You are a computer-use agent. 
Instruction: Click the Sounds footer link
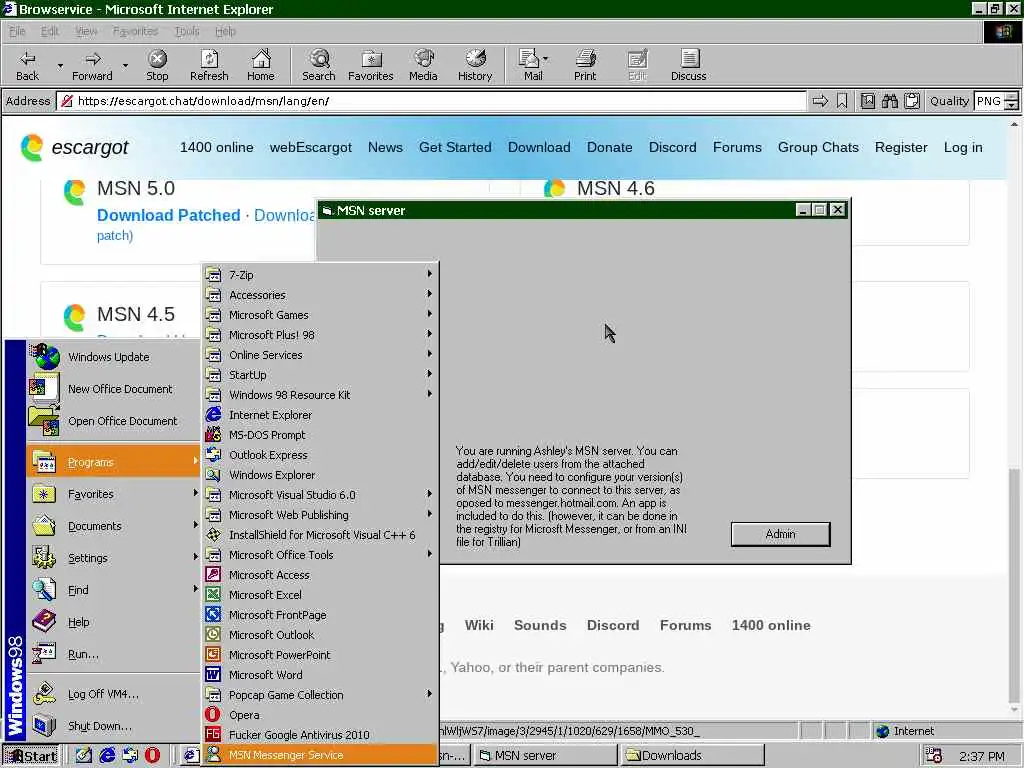pyautogui.click(x=540, y=625)
